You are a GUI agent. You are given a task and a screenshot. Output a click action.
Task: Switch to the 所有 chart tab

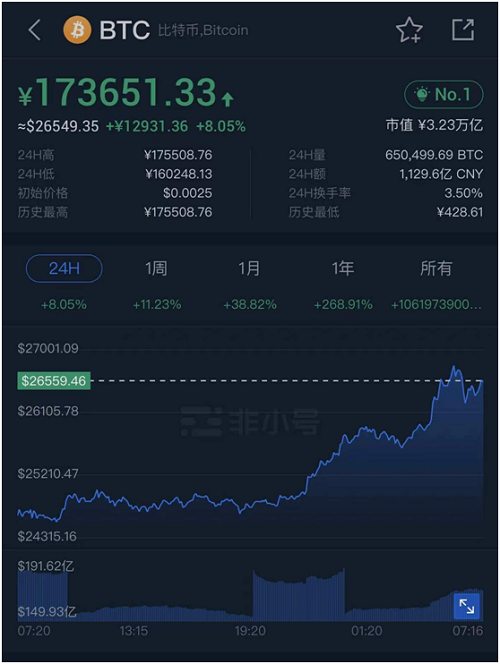pos(436,268)
